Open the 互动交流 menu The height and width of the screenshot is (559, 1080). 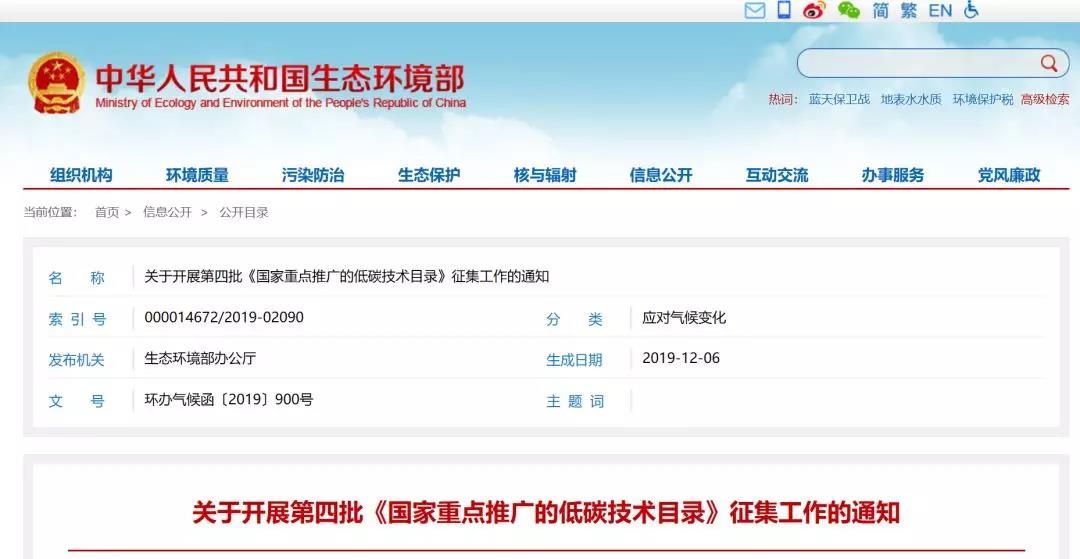(x=777, y=175)
